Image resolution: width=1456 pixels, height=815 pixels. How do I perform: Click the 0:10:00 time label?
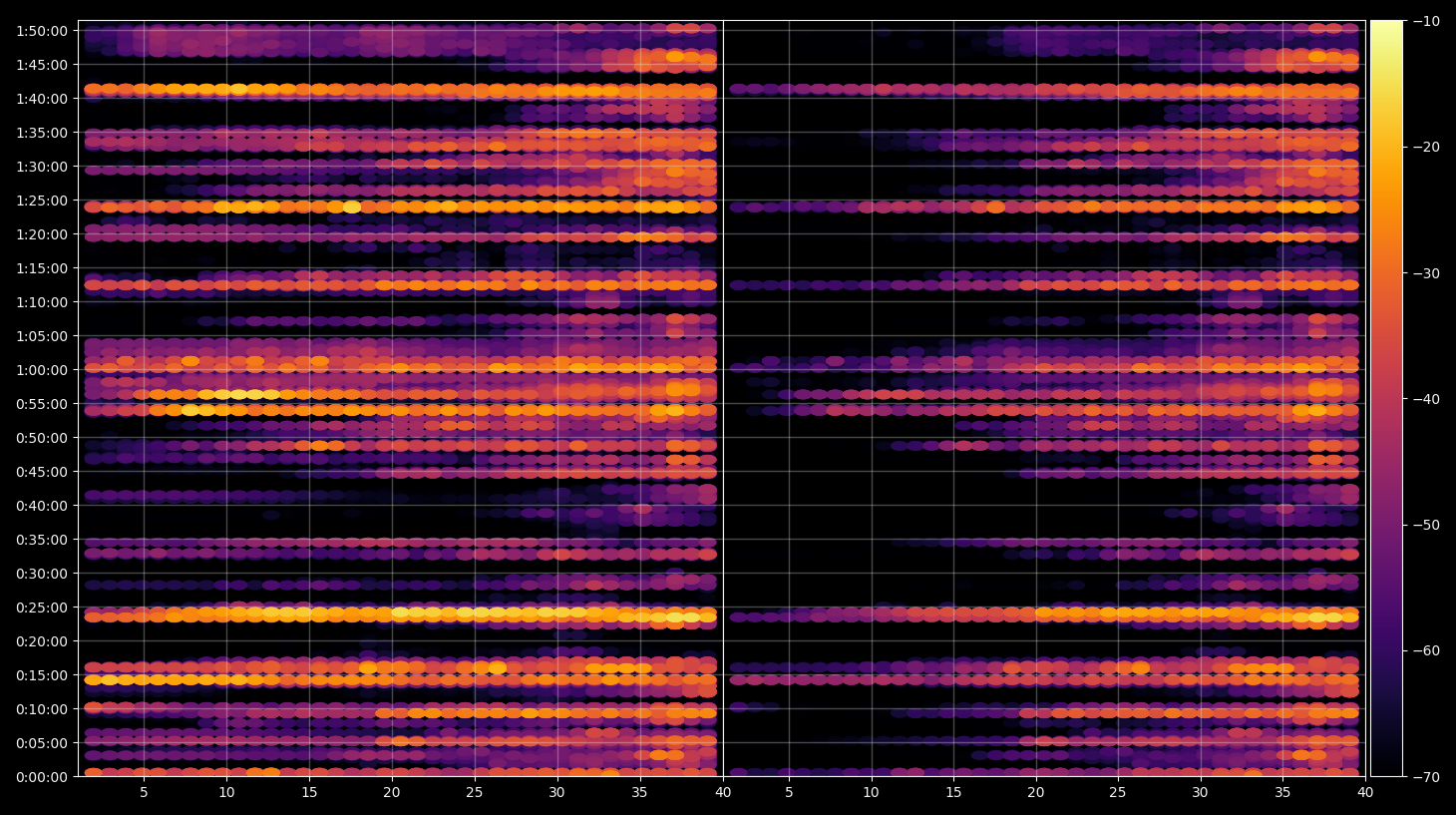42,709
